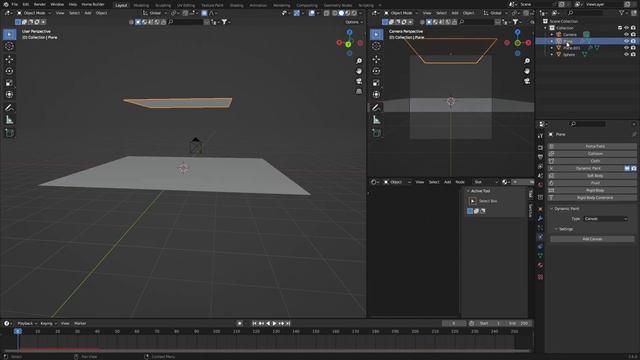The width and height of the screenshot is (640, 360).
Task: Open Options dropdown in left viewport
Action: tap(353, 22)
